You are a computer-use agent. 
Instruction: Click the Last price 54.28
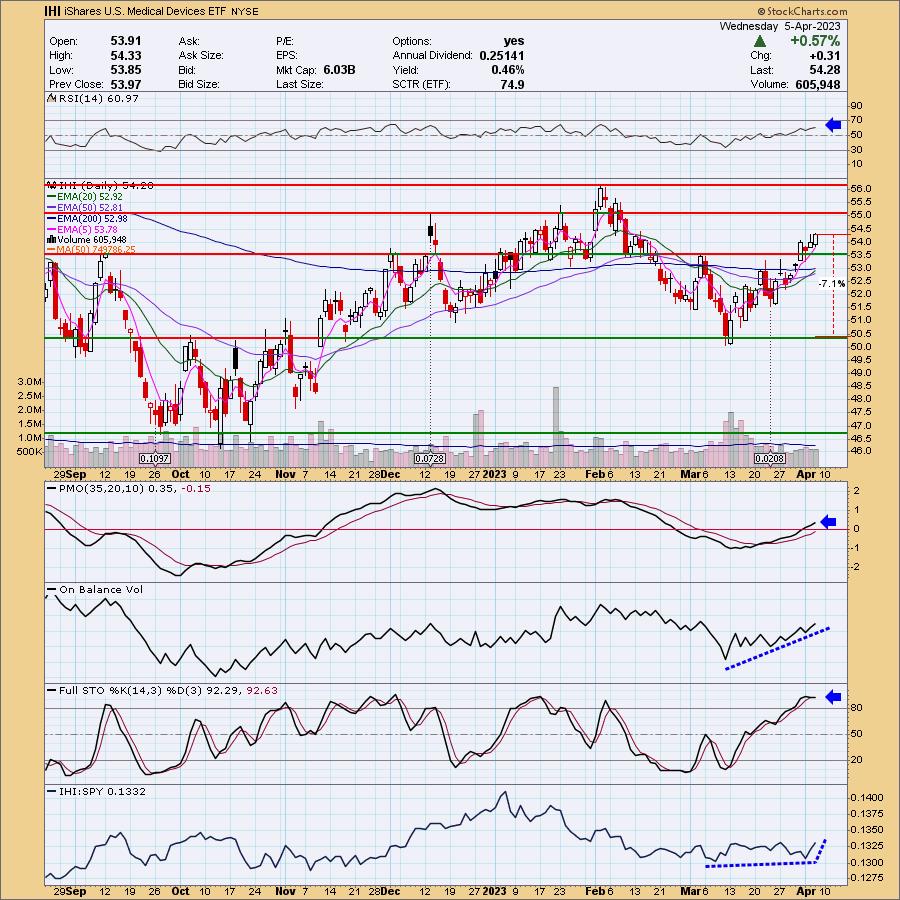[x=825, y=70]
